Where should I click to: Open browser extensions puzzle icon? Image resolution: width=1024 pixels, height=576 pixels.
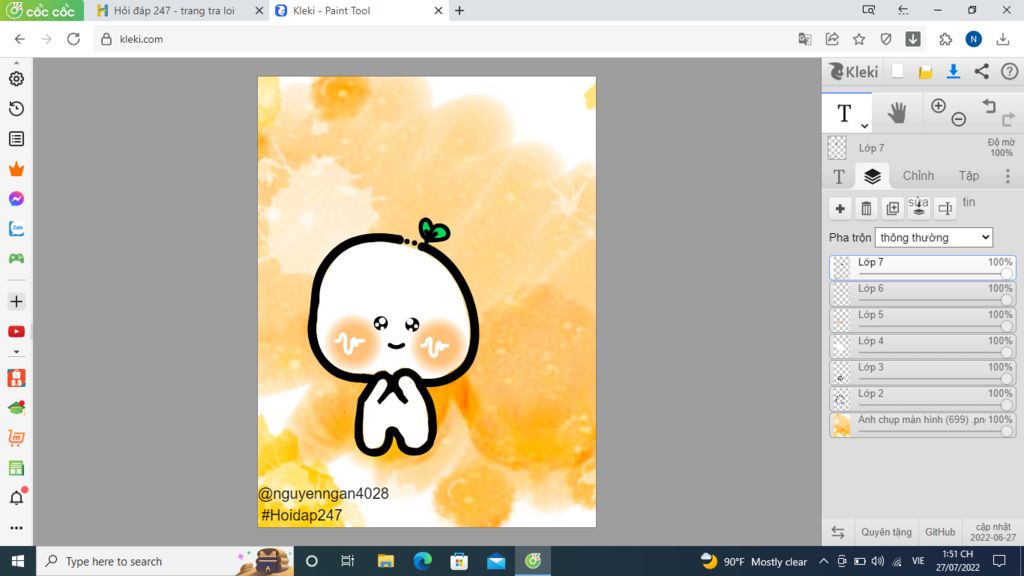(945, 39)
